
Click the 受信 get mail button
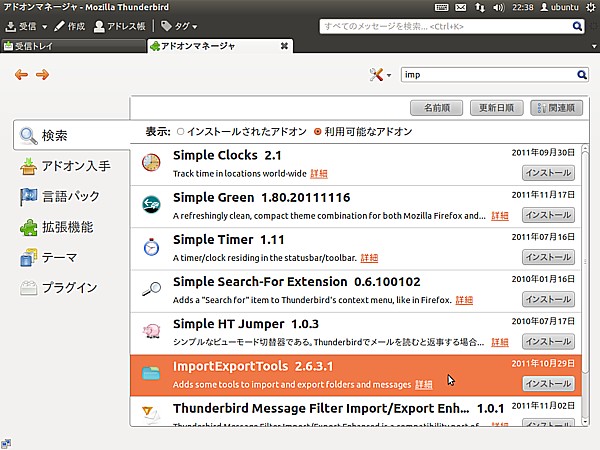[x=22, y=26]
